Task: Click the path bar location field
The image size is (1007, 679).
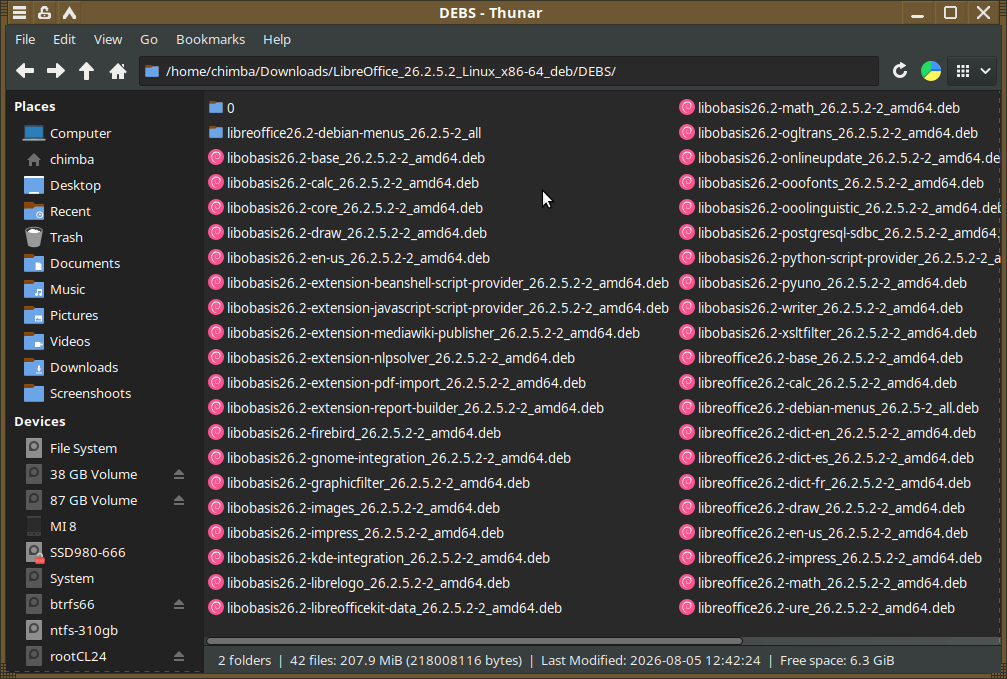Action: point(509,71)
